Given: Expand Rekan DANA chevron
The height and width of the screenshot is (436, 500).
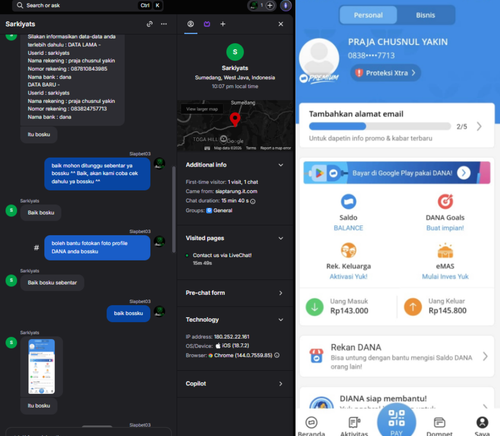Looking at the screenshot, I should [485, 356].
